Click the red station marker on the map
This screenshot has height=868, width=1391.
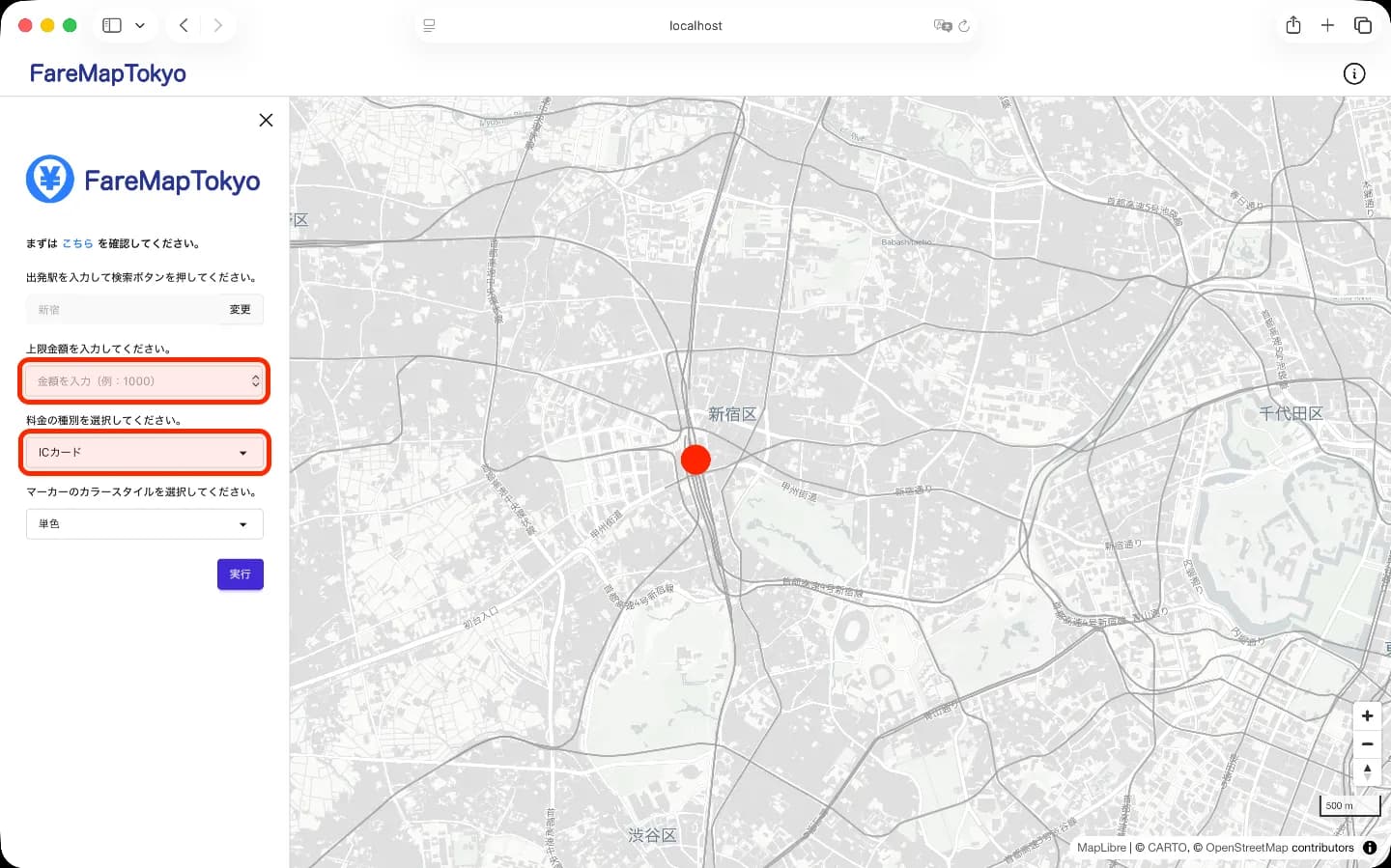[x=695, y=460]
